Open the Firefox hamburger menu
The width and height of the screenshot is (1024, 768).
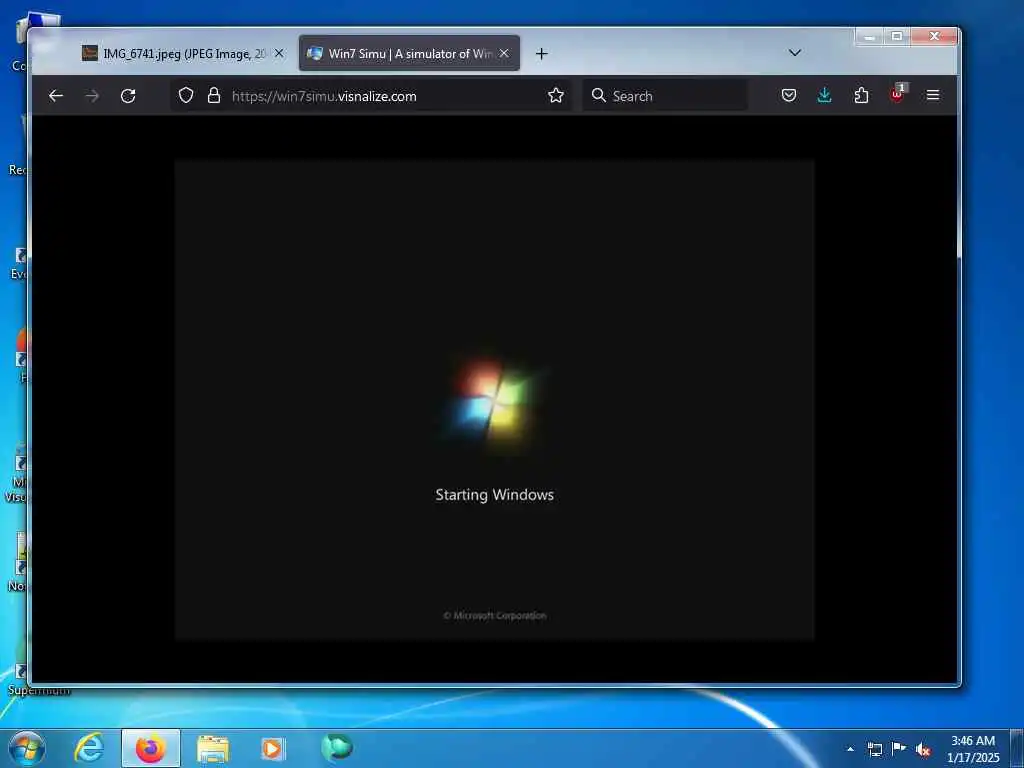click(x=933, y=95)
